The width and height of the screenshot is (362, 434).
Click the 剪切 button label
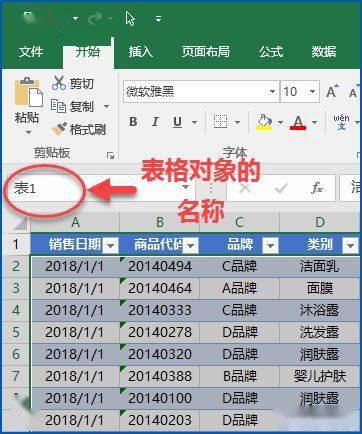click(x=82, y=83)
